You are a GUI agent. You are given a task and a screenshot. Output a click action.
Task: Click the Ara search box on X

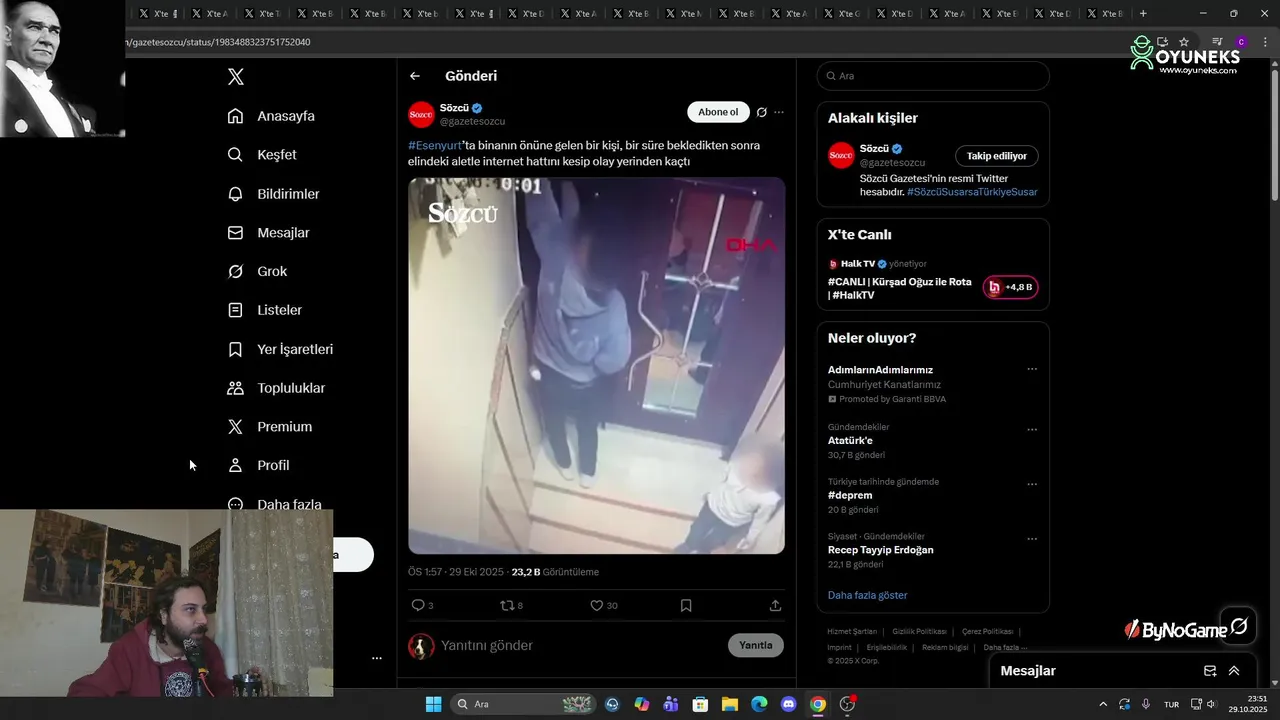(x=933, y=76)
